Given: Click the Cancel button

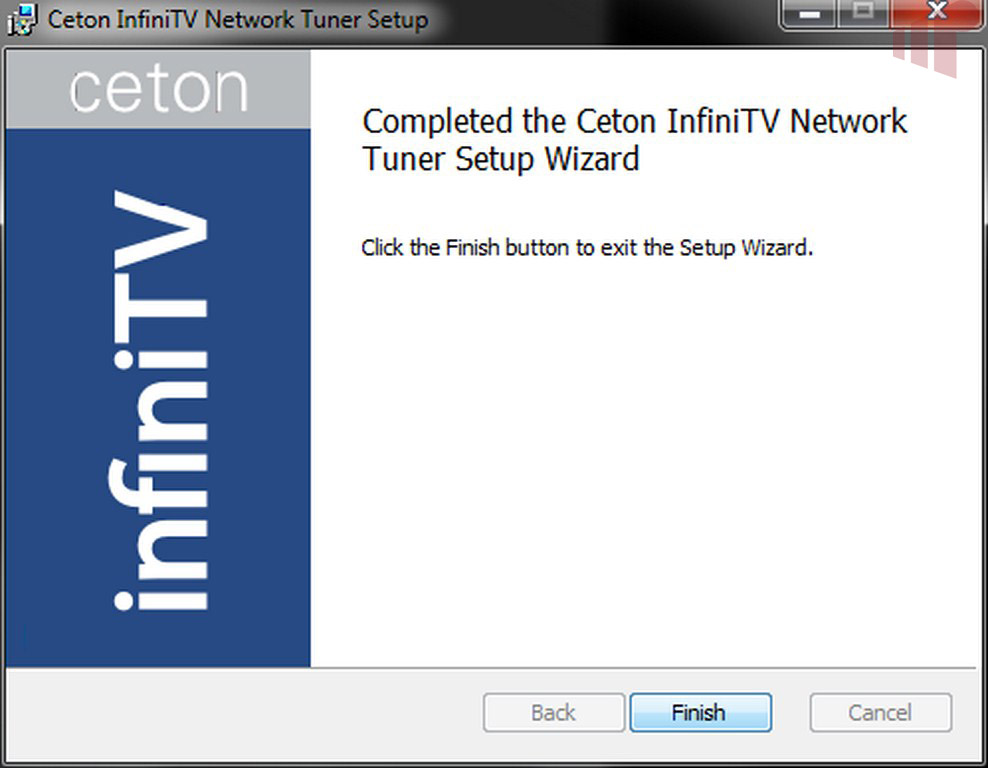Looking at the screenshot, I should (880, 713).
